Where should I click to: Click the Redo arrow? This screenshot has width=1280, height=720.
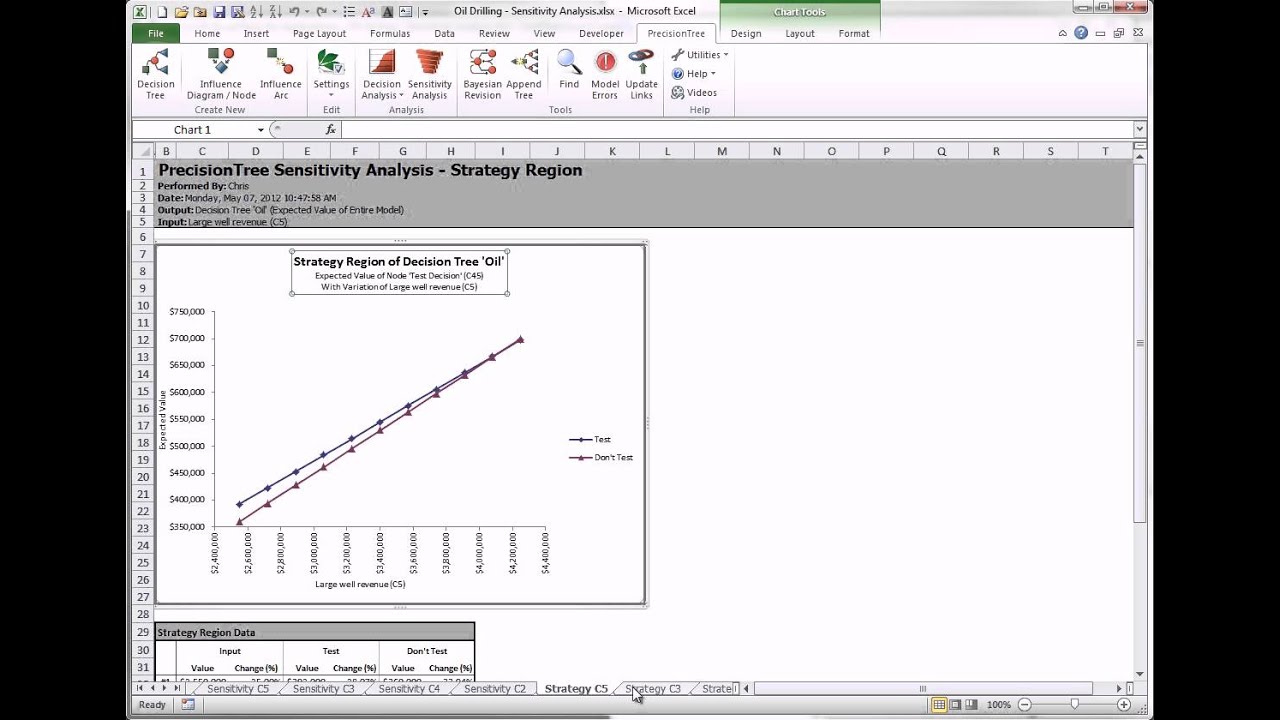pyautogui.click(x=322, y=12)
